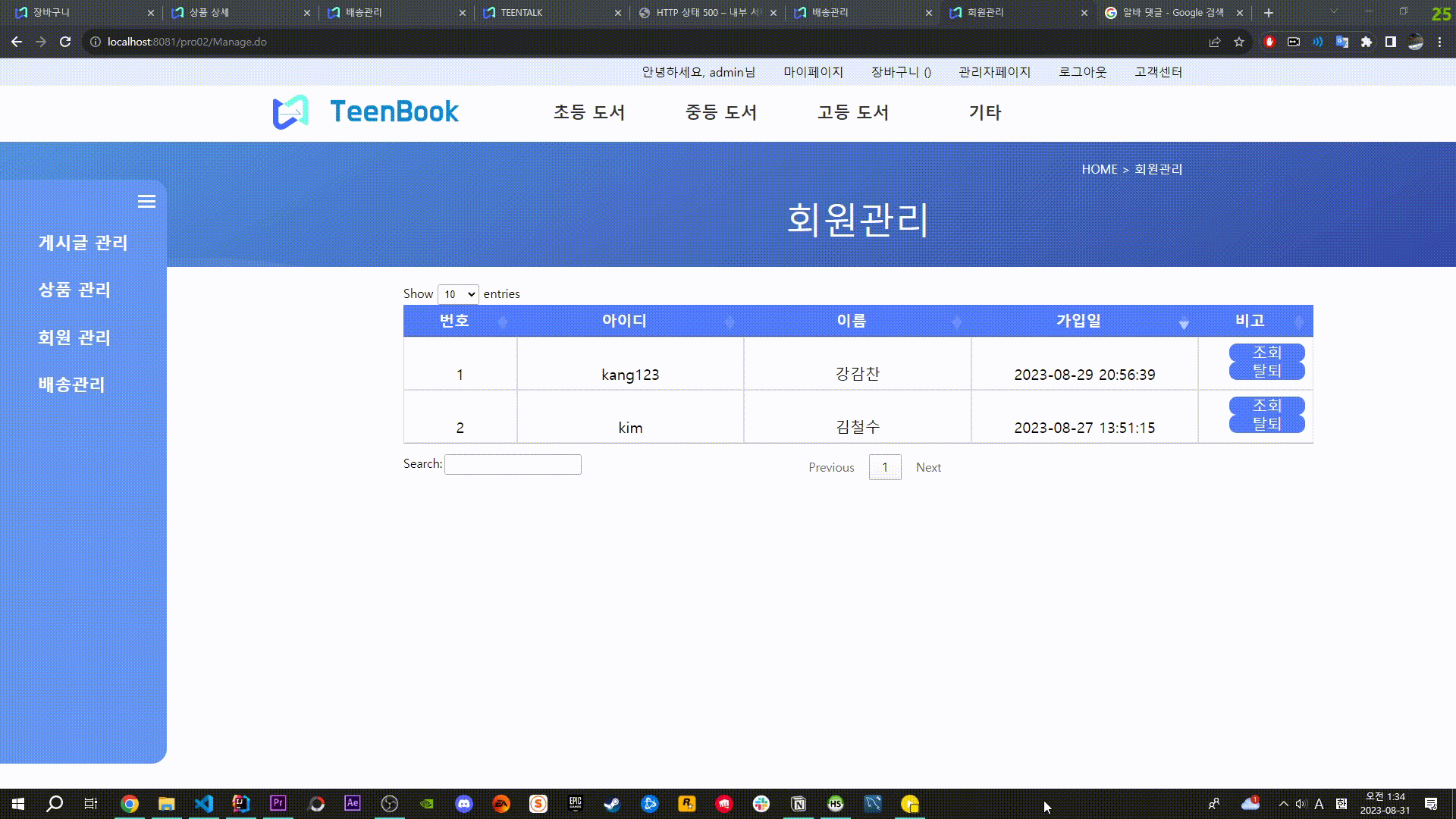
Task: Open Discord from the taskbar
Action: pos(464,804)
